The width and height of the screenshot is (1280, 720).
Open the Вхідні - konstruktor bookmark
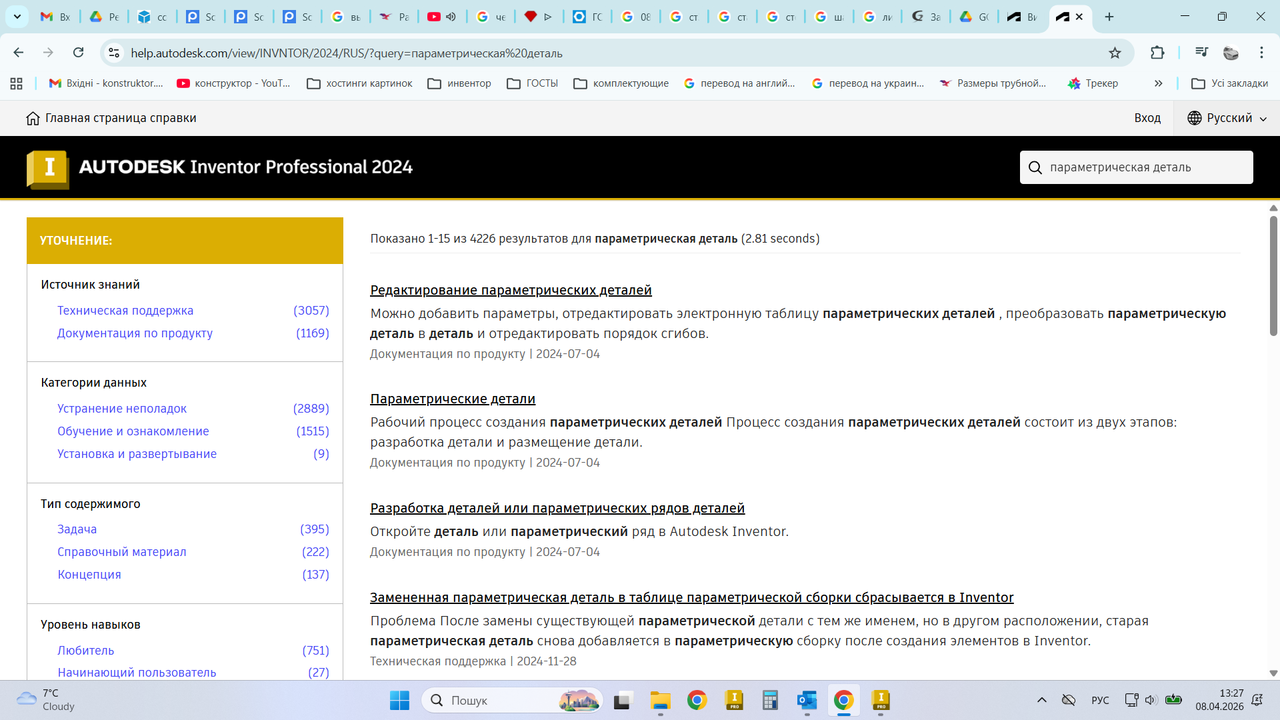coord(105,83)
